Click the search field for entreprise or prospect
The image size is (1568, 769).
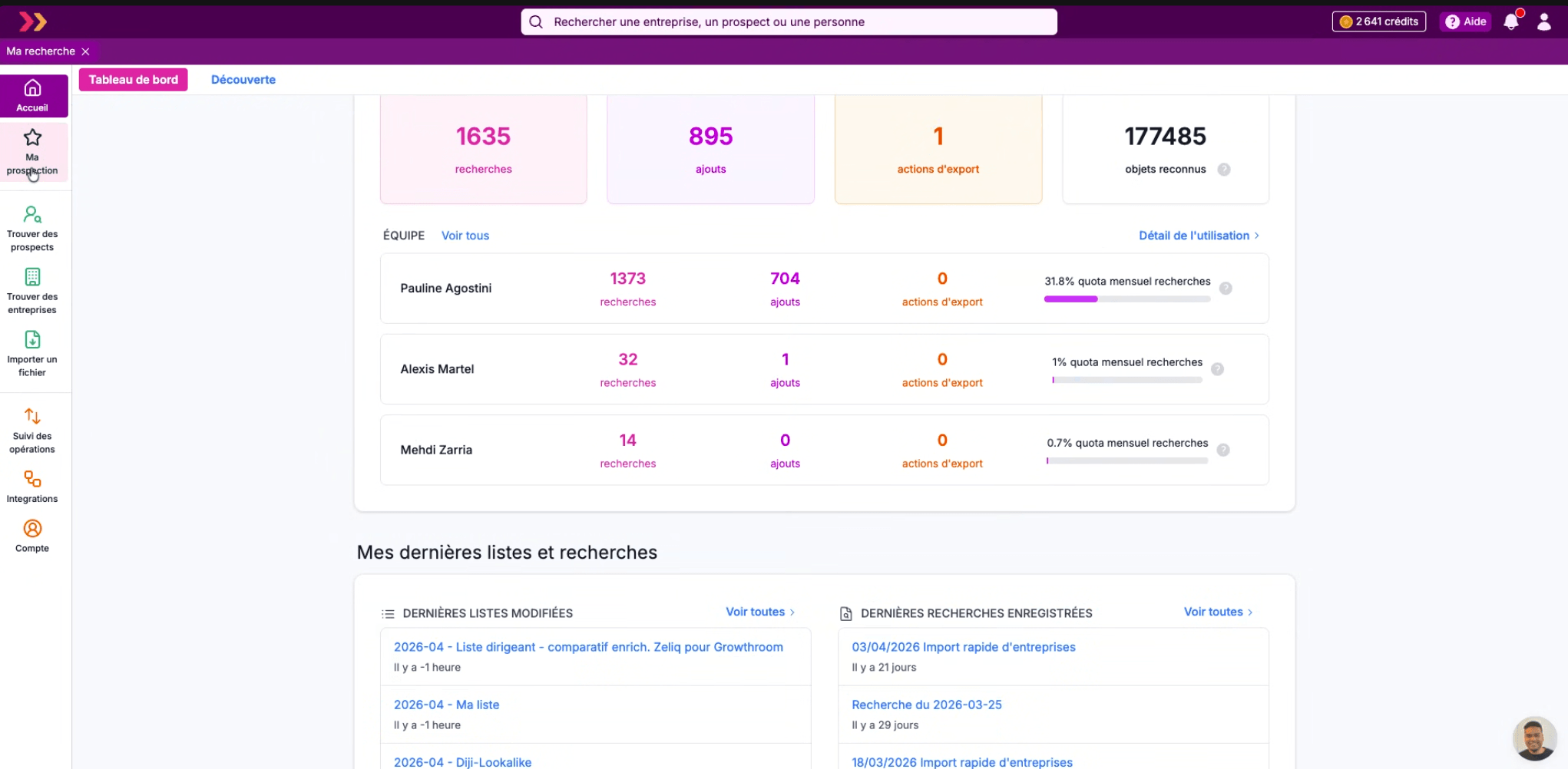[x=789, y=22]
